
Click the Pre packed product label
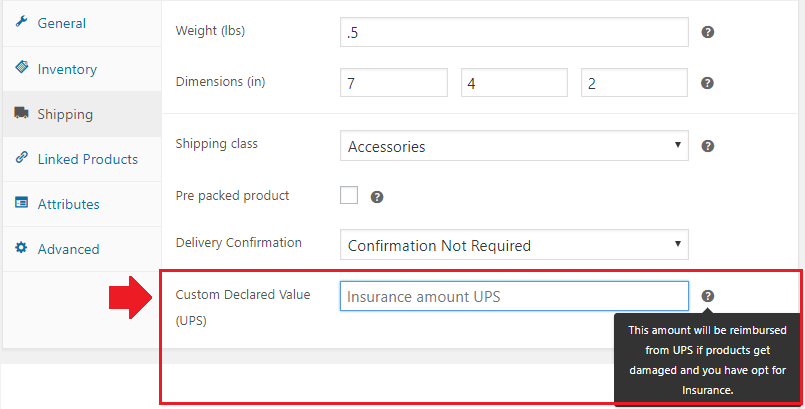tap(233, 196)
